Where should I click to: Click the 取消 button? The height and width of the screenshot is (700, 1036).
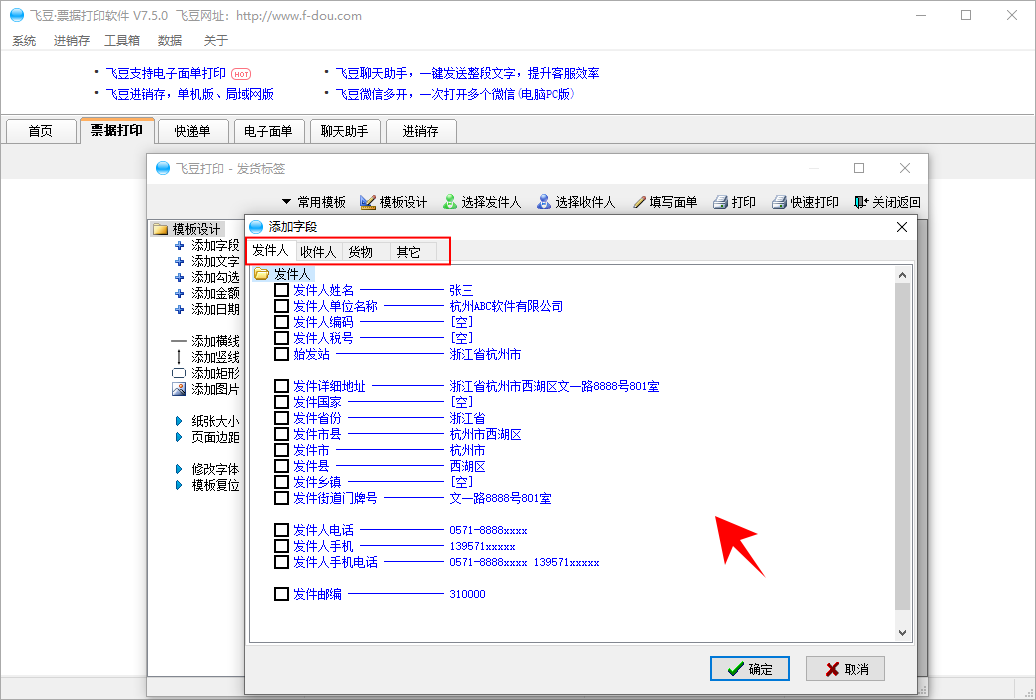[845, 669]
